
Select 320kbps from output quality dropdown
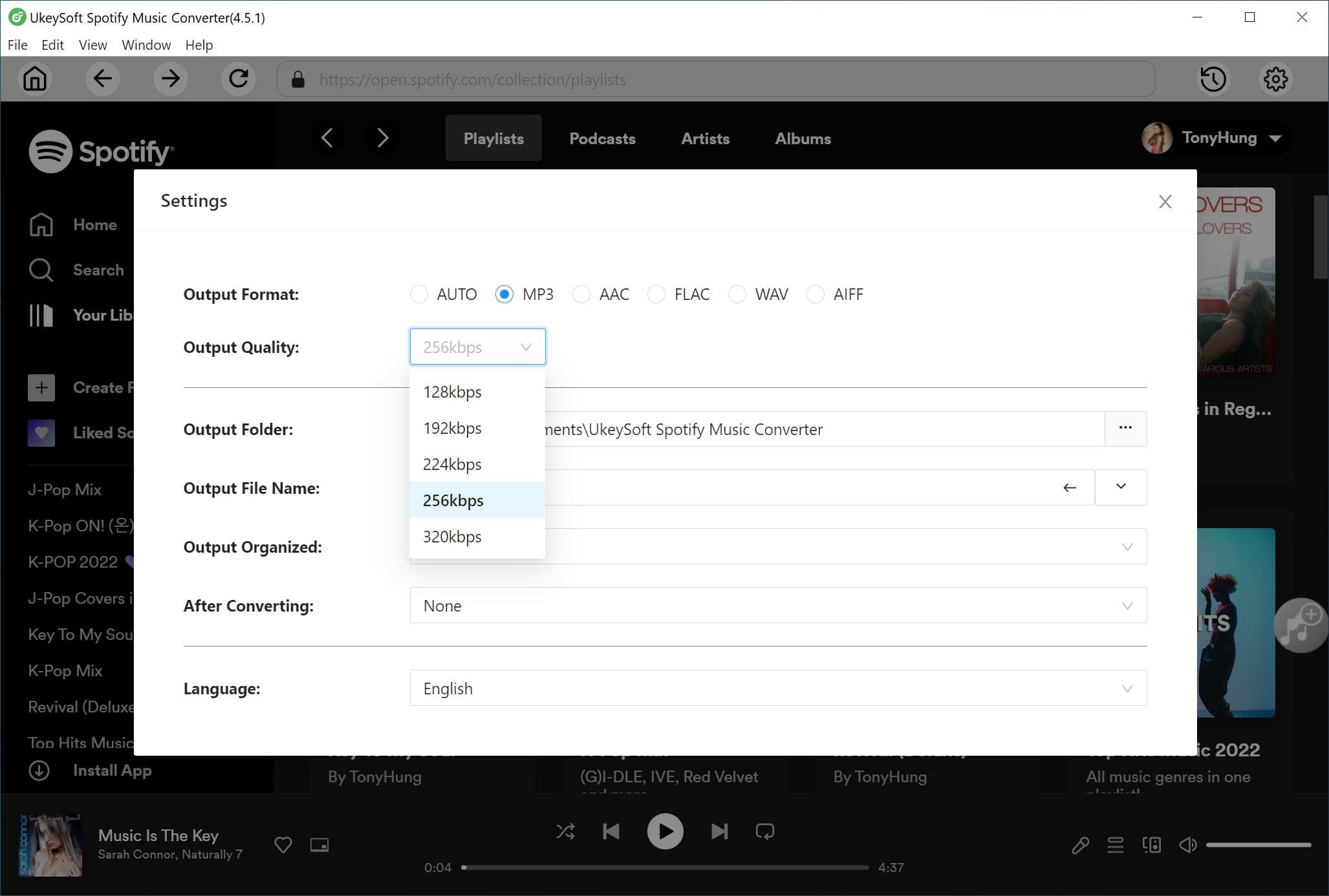click(452, 537)
